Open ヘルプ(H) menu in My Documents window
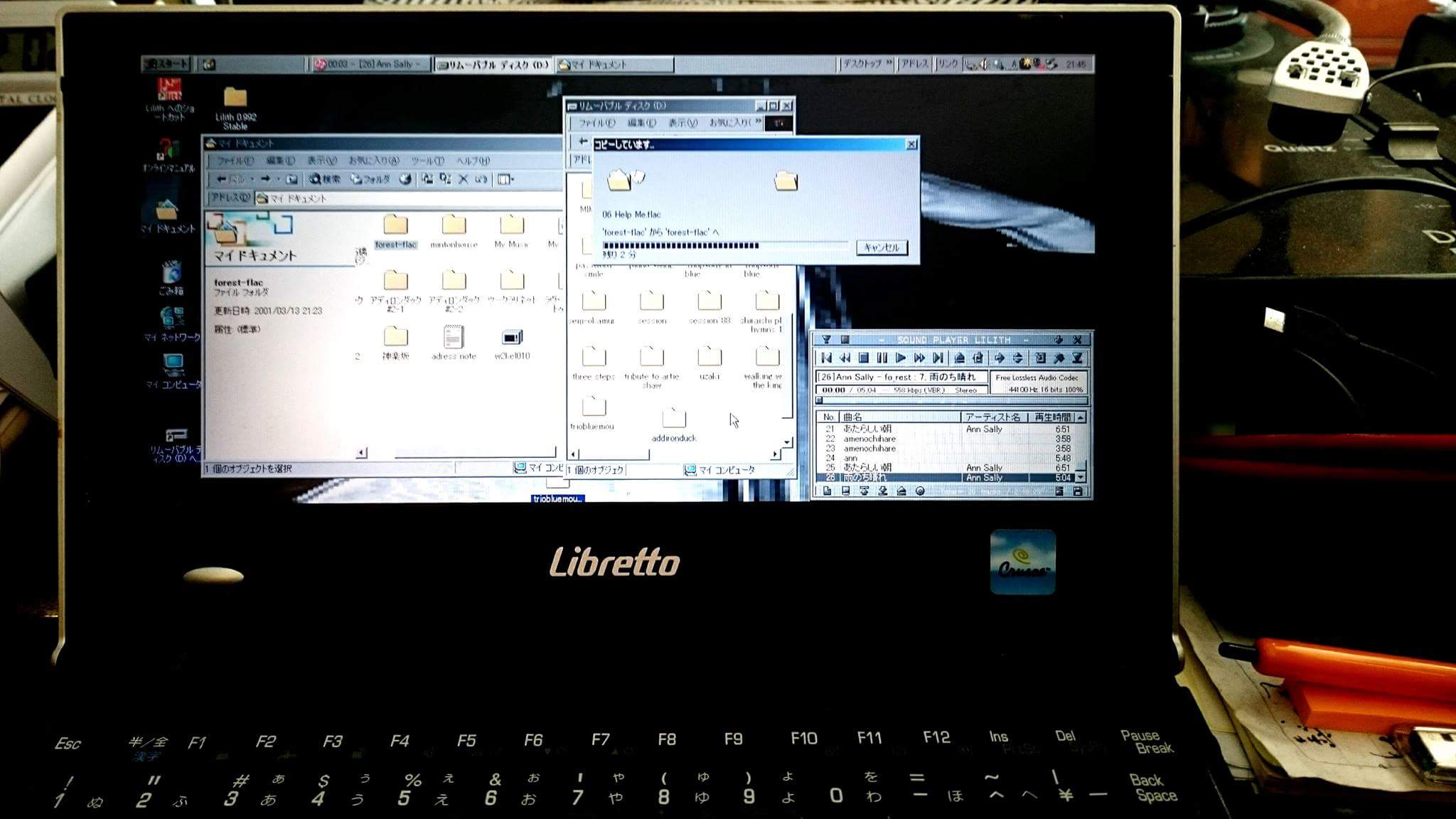This screenshot has width=1456, height=819. [473, 161]
